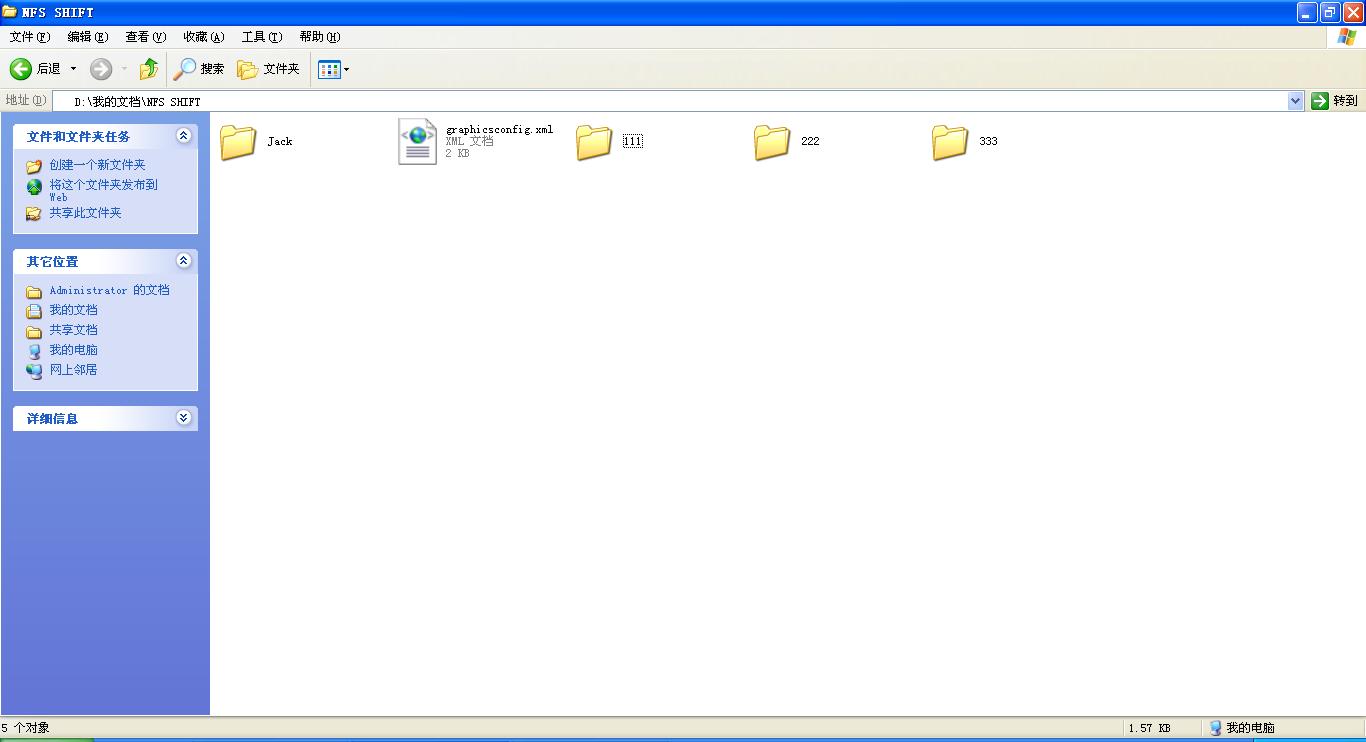The height and width of the screenshot is (742, 1366).
Task: Click the green Back arrow button
Action: tap(21, 69)
